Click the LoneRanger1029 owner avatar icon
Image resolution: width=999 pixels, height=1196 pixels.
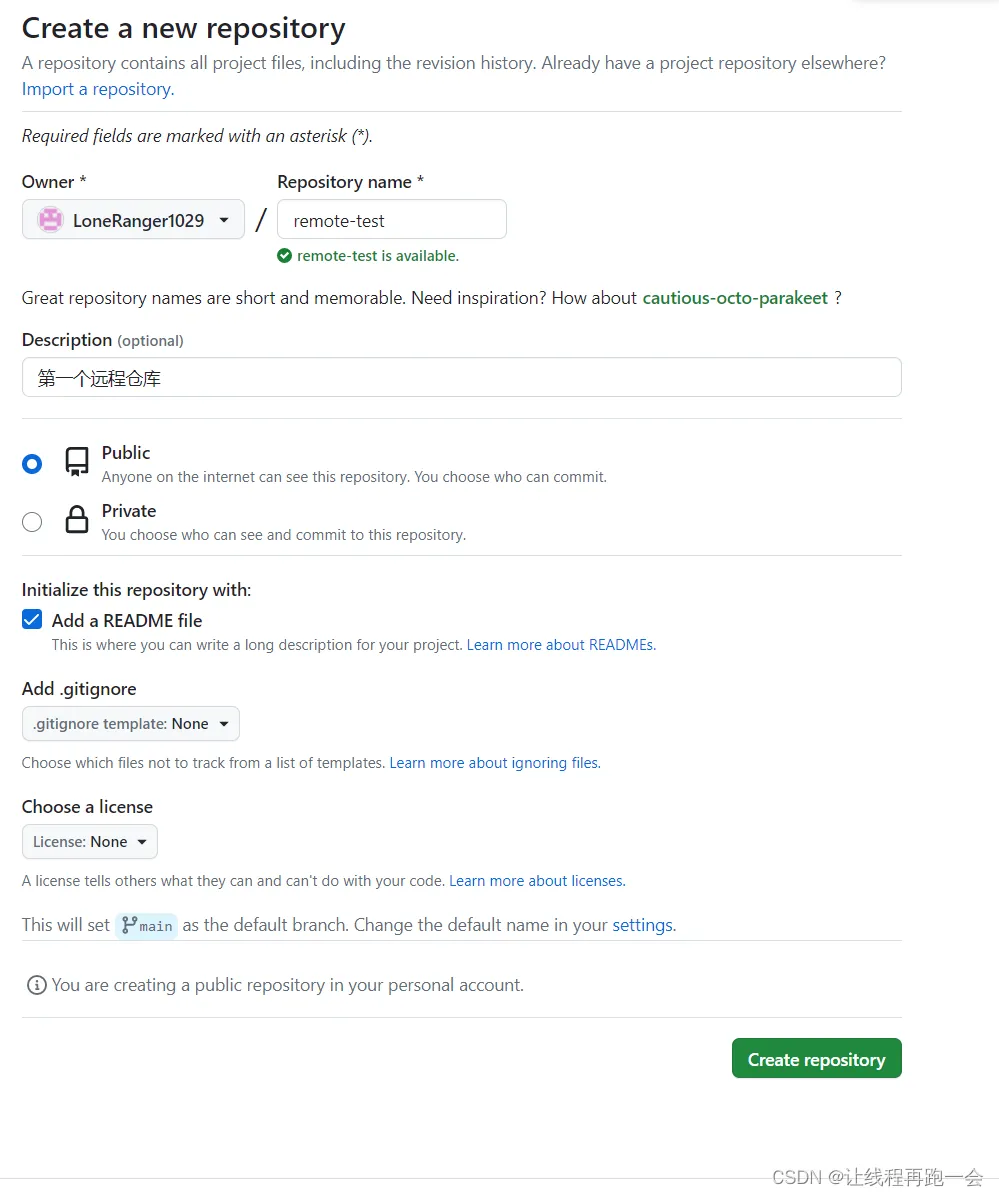[50, 220]
